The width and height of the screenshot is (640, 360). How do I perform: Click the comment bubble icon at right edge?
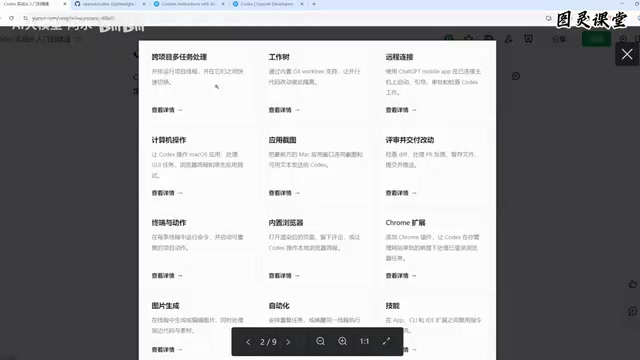(632, 311)
